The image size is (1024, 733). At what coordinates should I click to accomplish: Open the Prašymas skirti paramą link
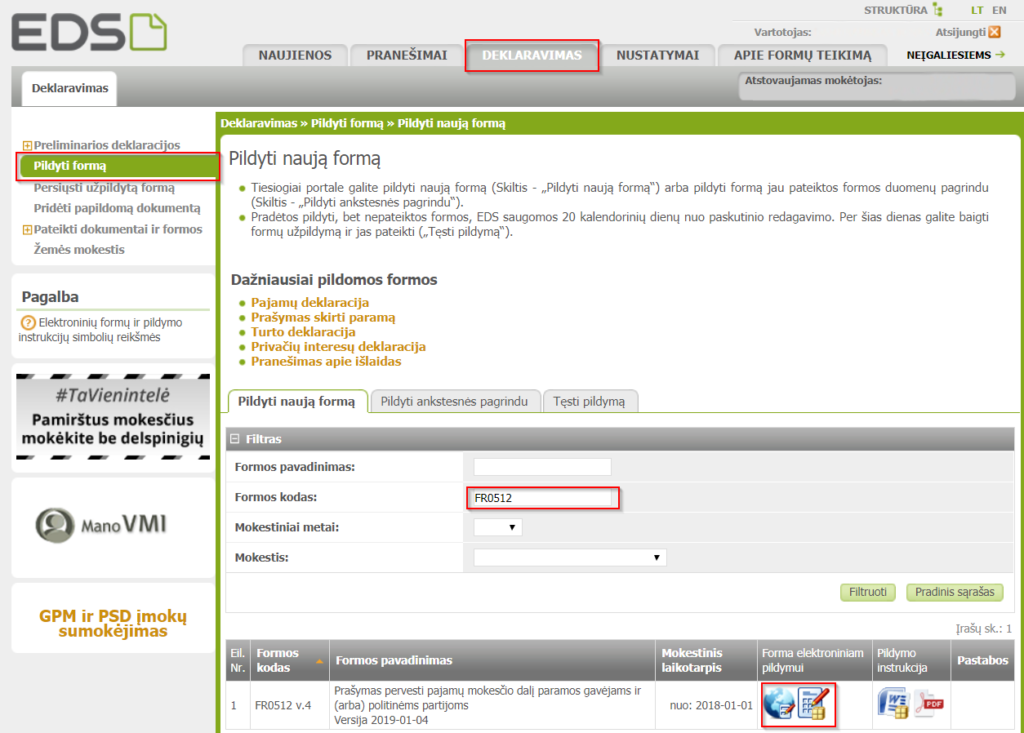point(323,318)
